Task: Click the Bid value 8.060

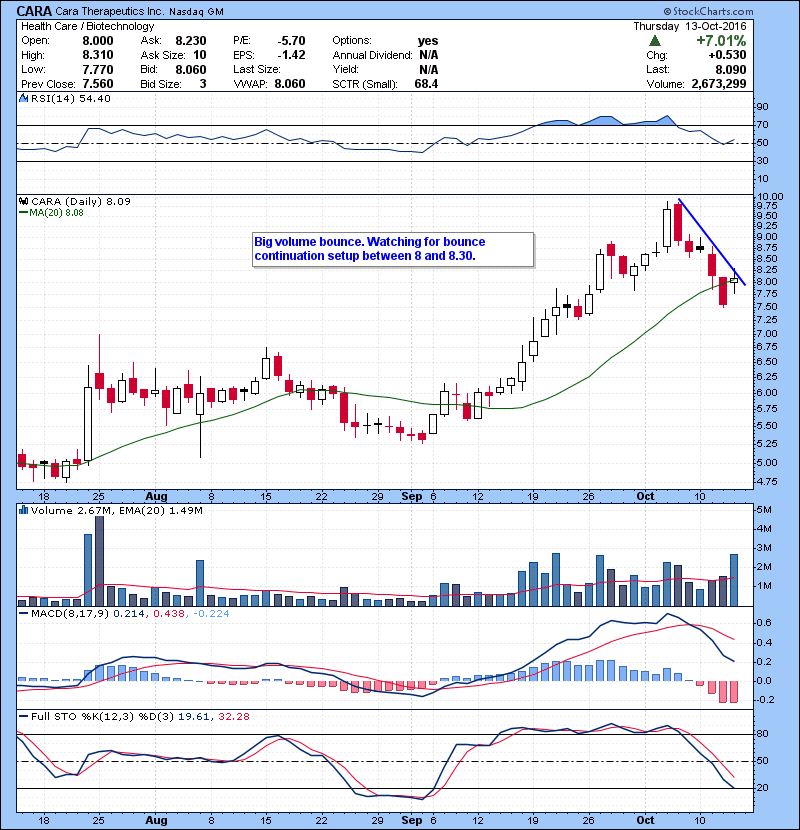Action: click(x=191, y=69)
